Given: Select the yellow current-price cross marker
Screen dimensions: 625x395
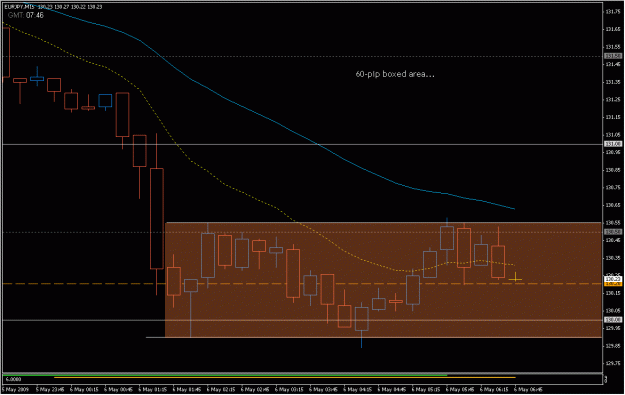Looking at the screenshot, I should point(515,278).
